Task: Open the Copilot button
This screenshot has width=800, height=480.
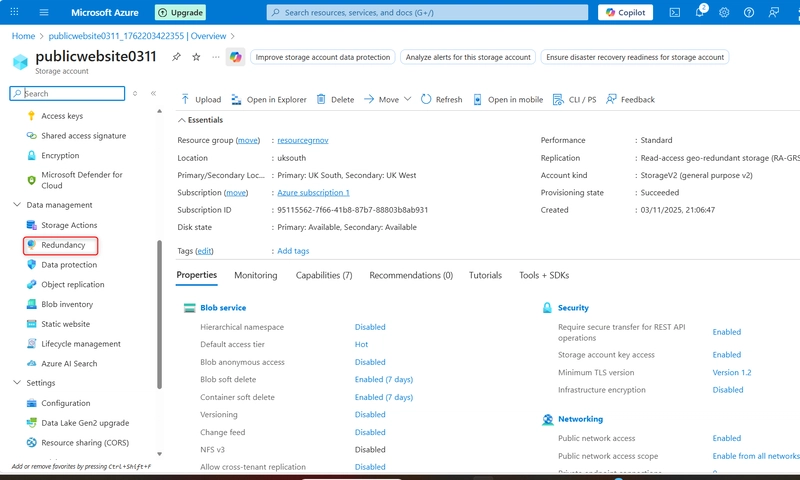Action: (x=625, y=13)
